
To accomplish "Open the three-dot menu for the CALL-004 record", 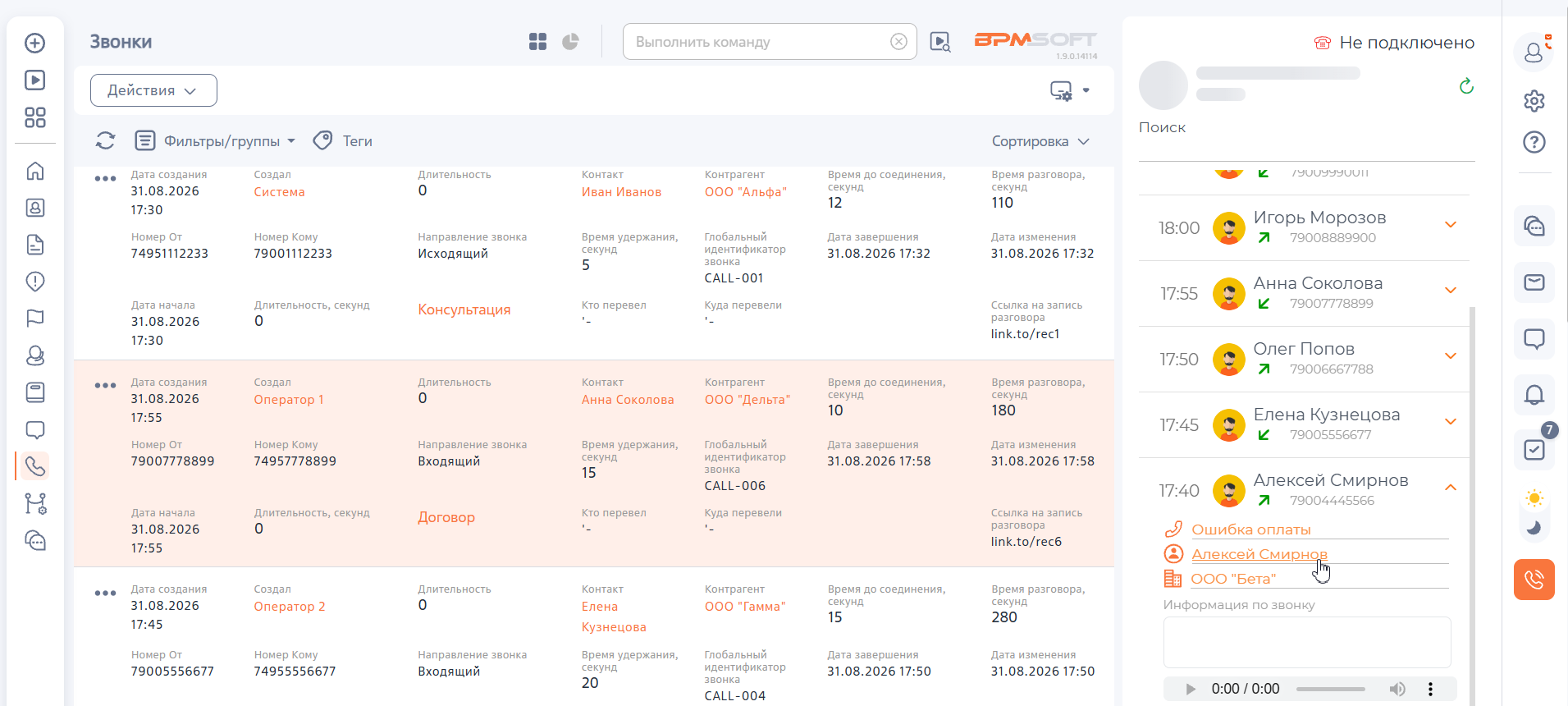I will coord(105,593).
